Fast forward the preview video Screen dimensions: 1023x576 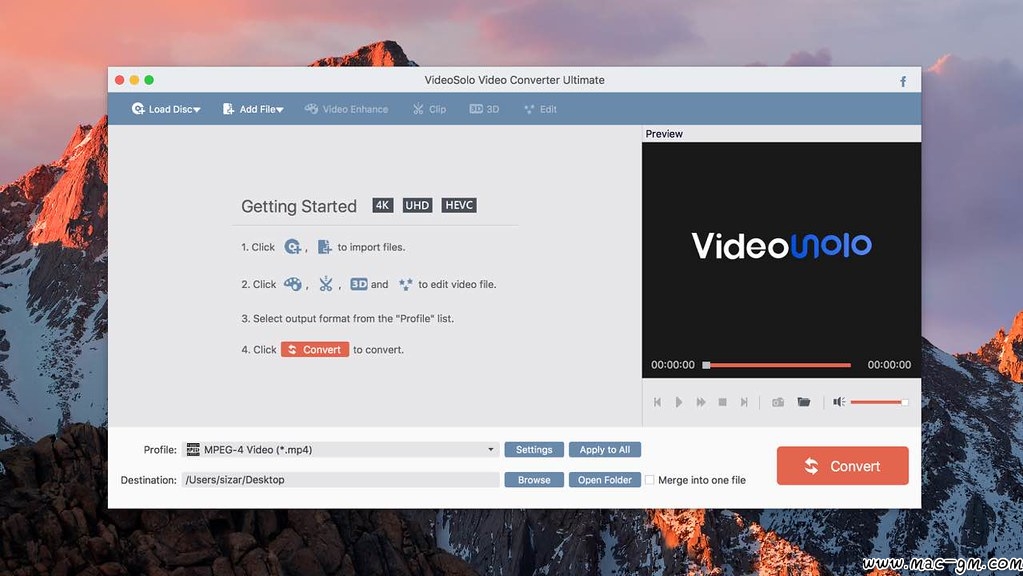tap(701, 402)
